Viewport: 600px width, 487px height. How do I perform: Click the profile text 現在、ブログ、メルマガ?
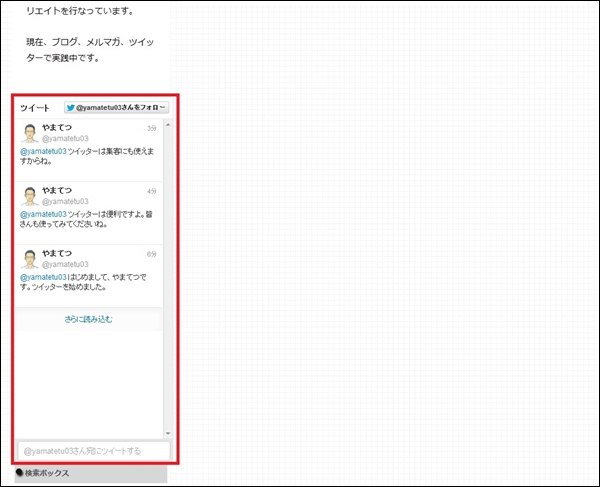point(90,50)
